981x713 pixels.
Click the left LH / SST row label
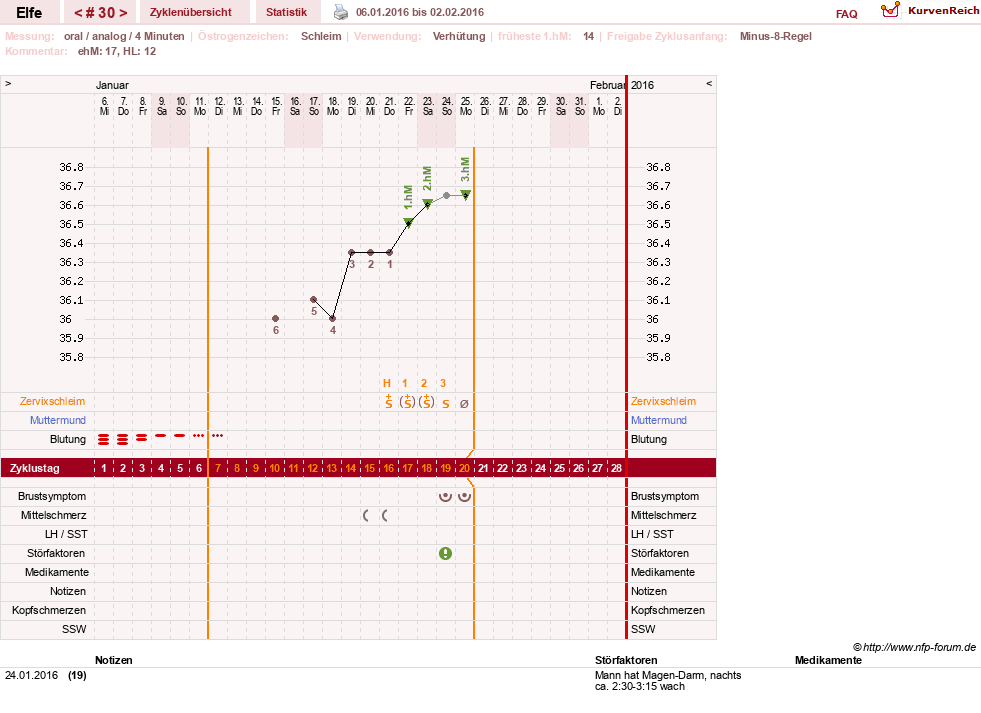coord(66,534)
